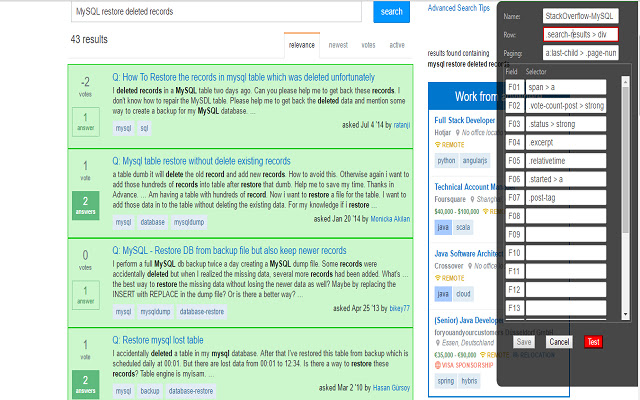Open question 'How To Restore the records in mysql table'
This screenshot has height=400, width=640.
243,76
